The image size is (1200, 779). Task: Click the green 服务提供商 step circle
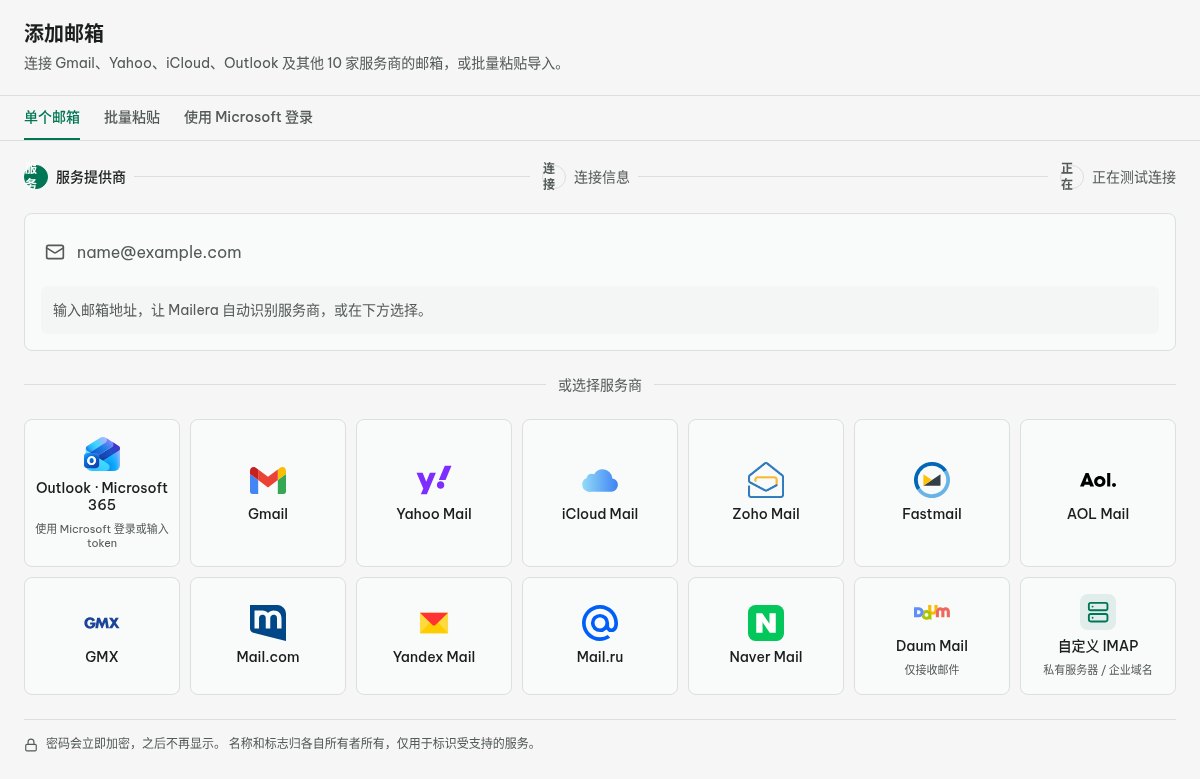tap(36, 177)
